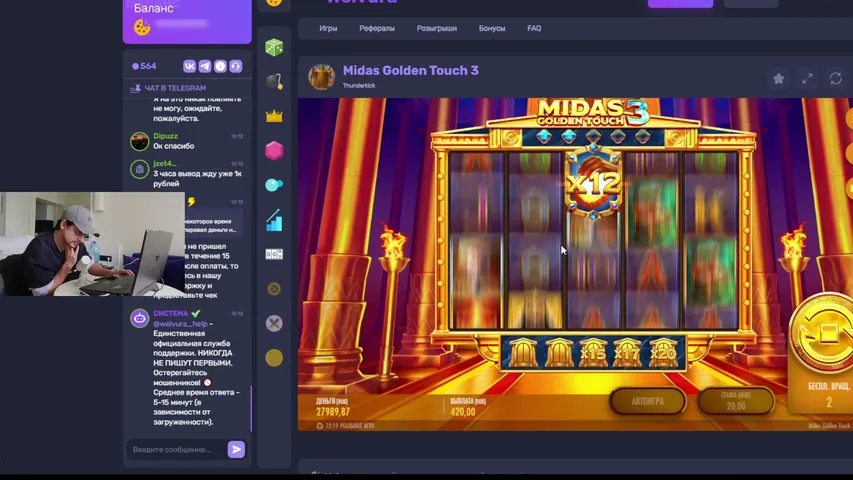Click the x20 temple multiplier
The width and height of the screenshot is (853, 480).
662,353
